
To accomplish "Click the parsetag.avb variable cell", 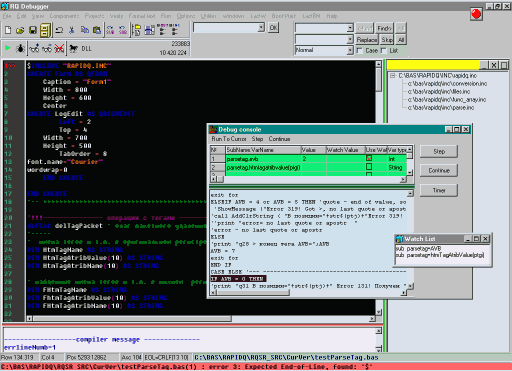I will click(x=263, y=159).
